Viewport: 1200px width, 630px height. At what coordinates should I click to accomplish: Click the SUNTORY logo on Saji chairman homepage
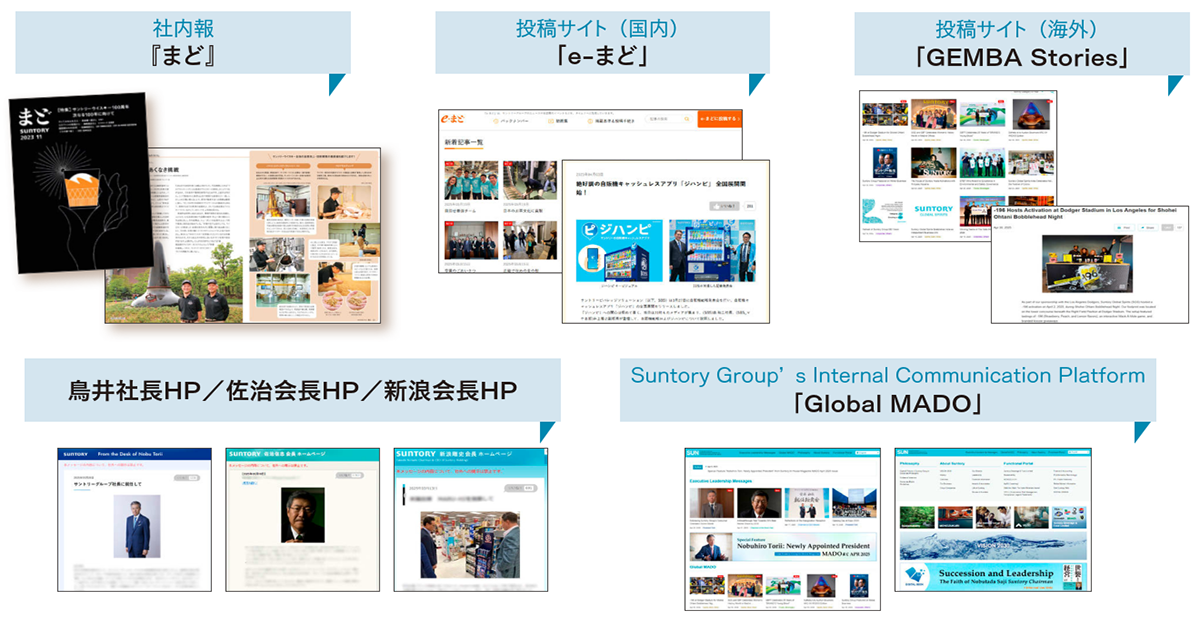click(x=247, y=455)
